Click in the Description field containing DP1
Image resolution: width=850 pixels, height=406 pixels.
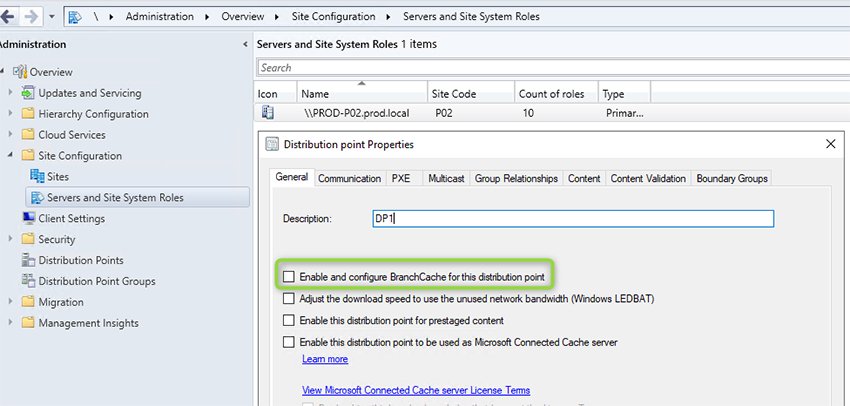tap(573, 218)
